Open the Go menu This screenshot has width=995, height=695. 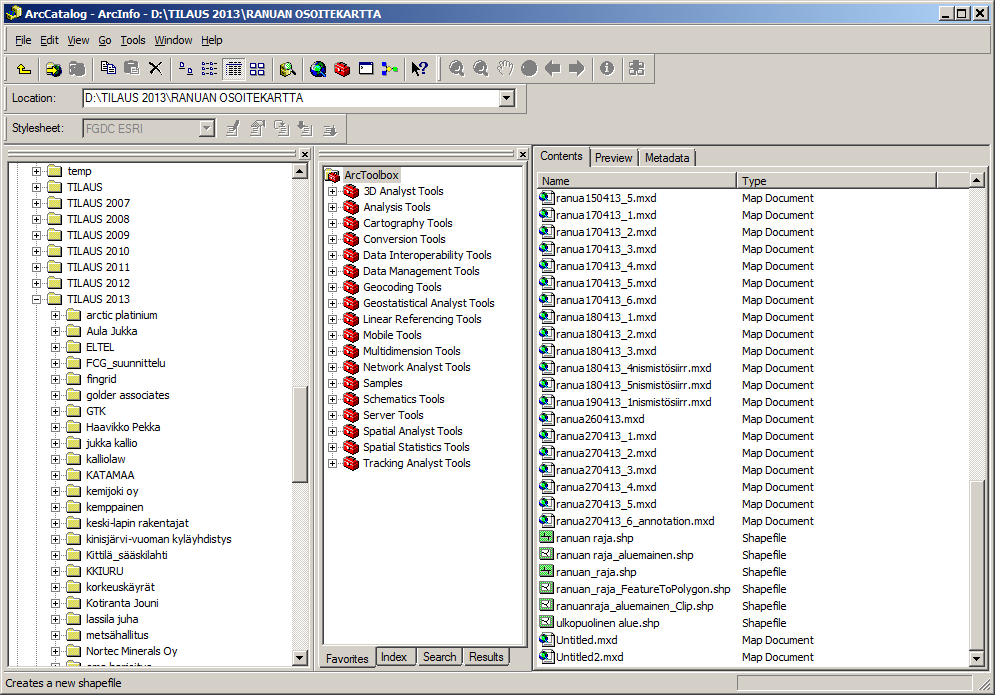coord(105,40)
